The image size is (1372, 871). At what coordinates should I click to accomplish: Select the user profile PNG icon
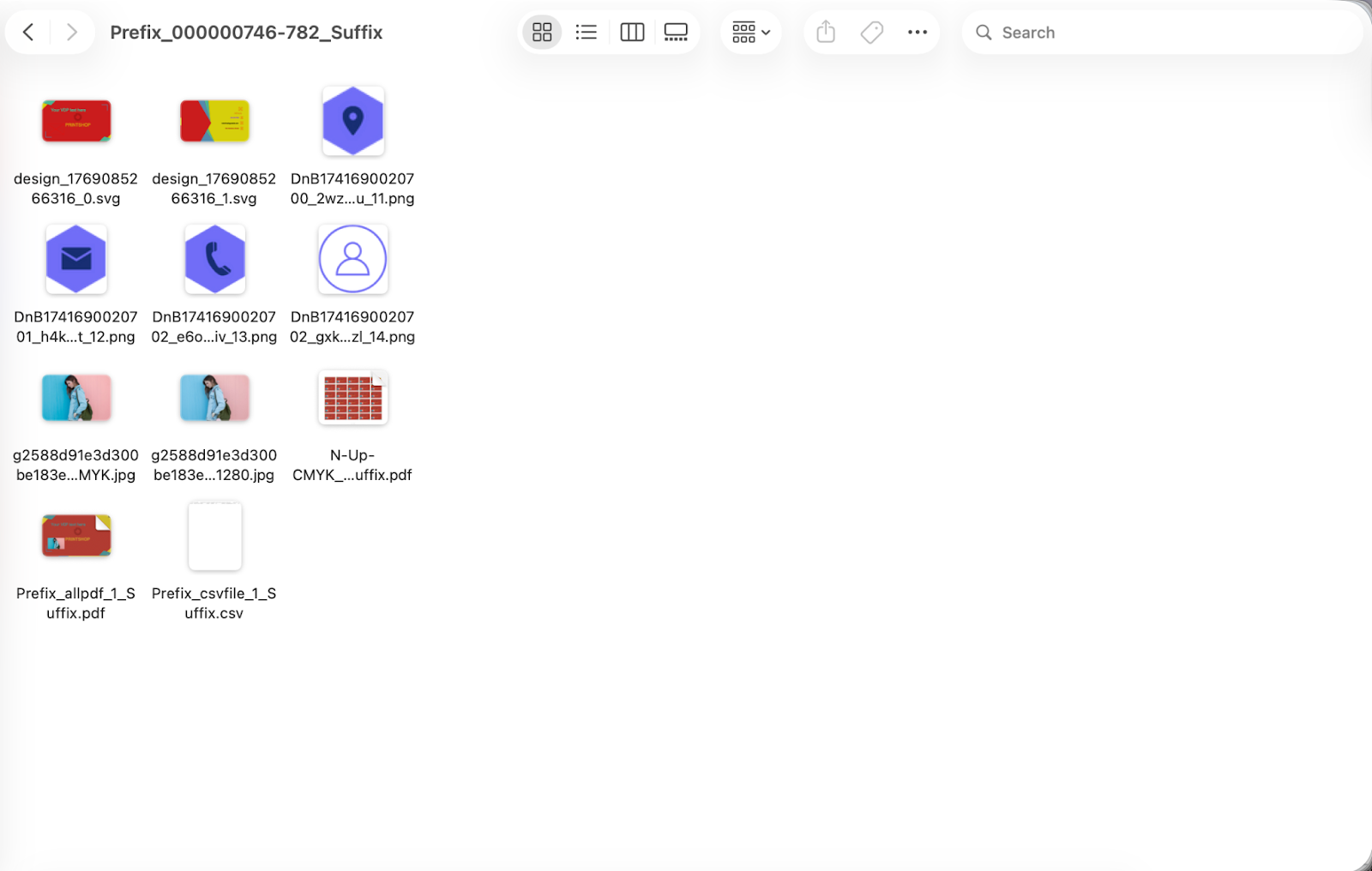pyautogui.click(x=352, y=259)
